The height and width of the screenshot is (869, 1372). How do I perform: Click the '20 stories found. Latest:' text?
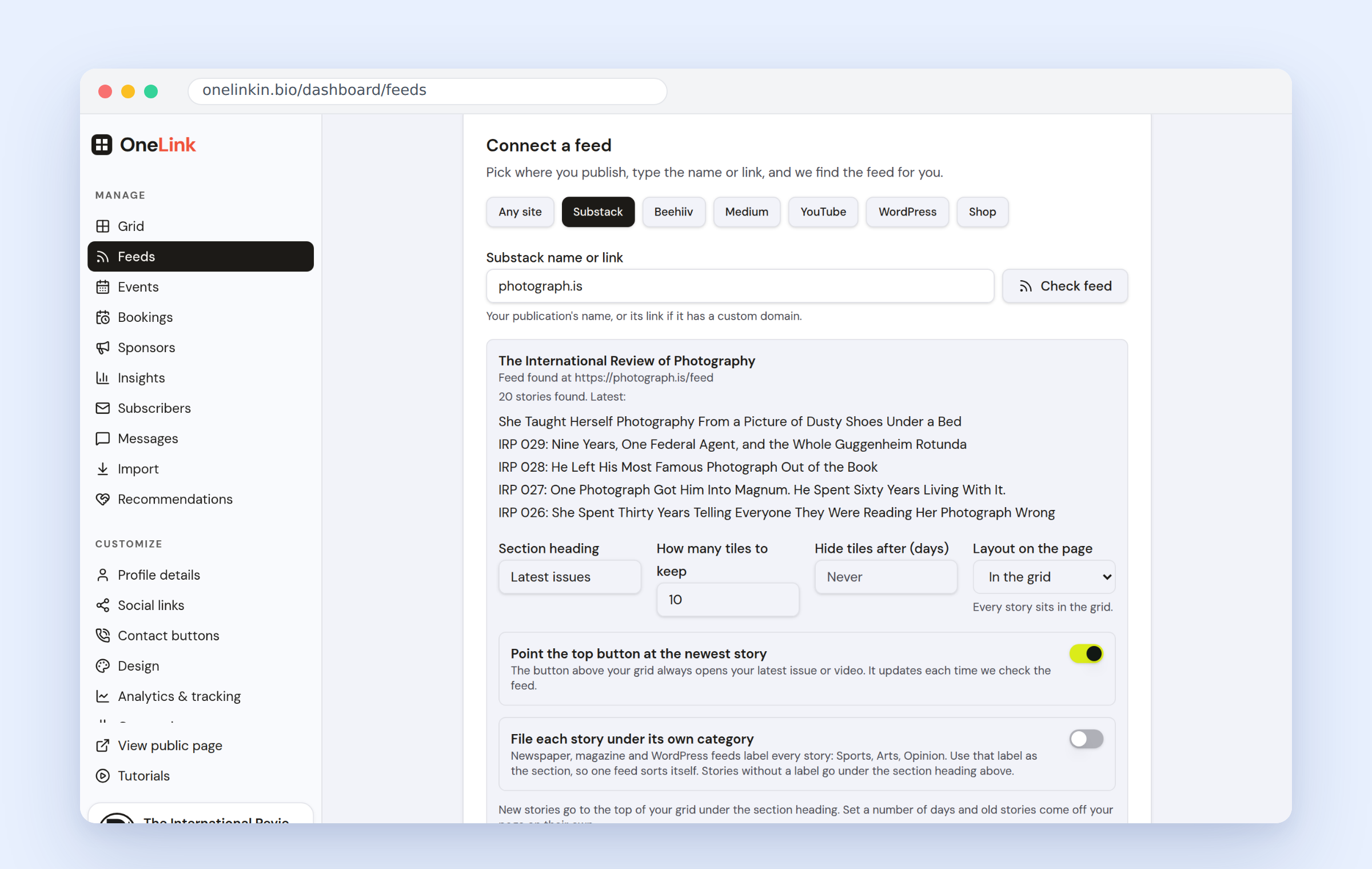(x=562, y=397)
